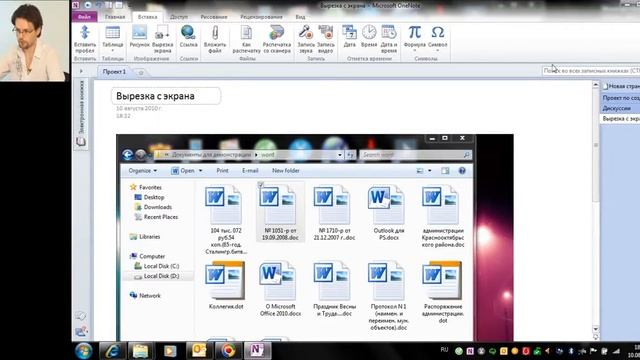The image size is (640, 360).
Task: Open the Рецензирование ribbon tab
Action: [261, 17]
